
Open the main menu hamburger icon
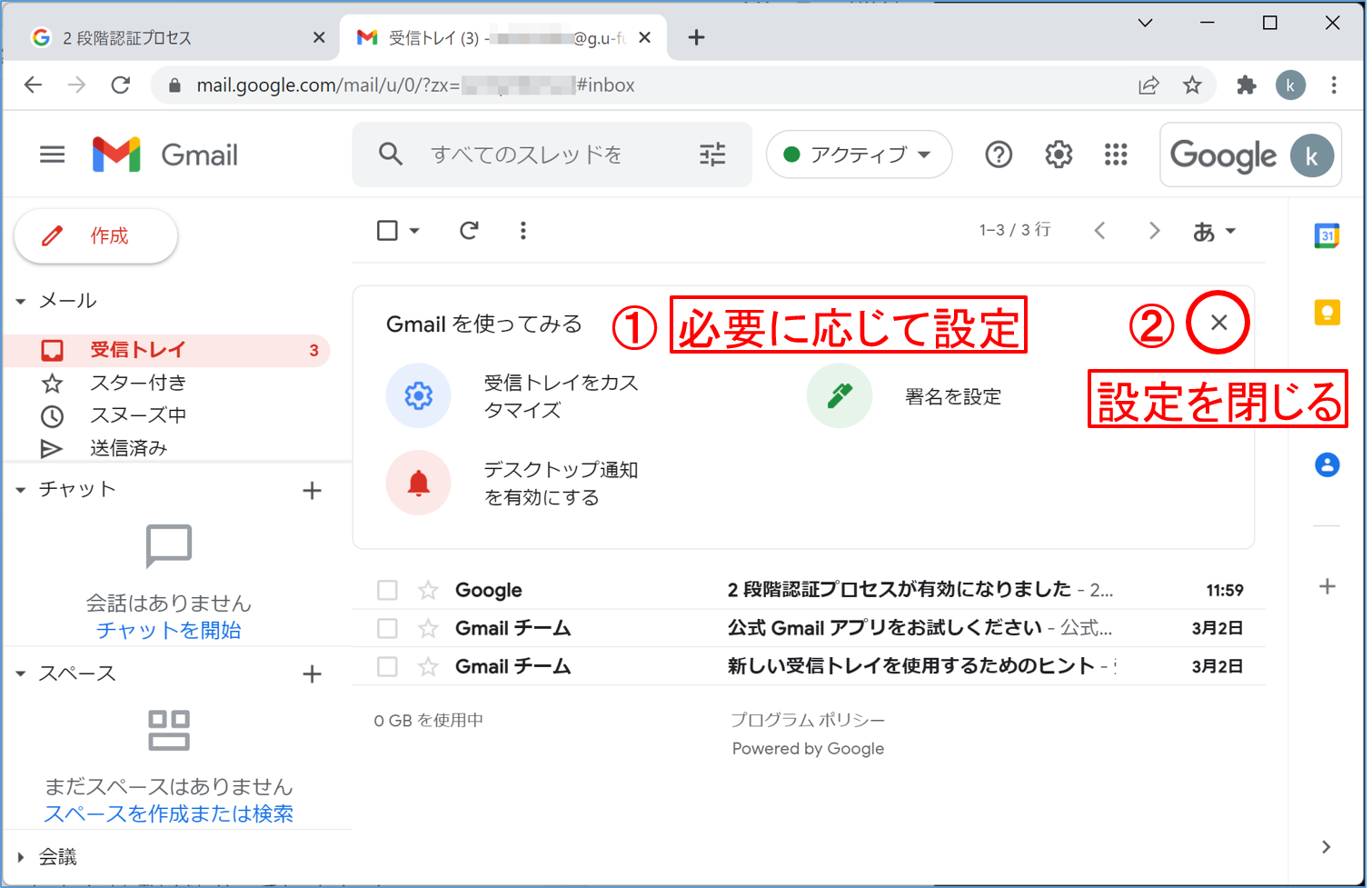tap(52, 155)
